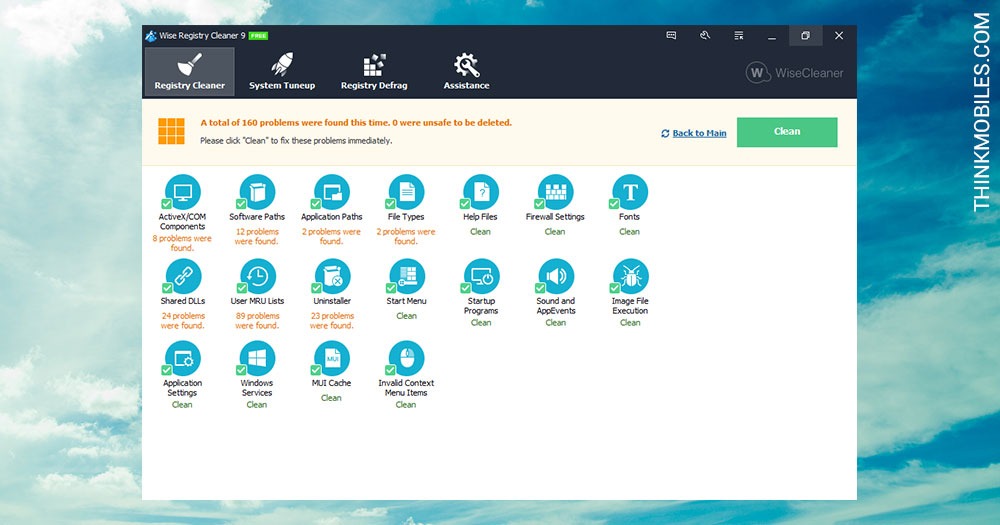Click the WiseCleaner logo
Image resolution: width=1000 pixels, height=525 pixels.
click(794, 73)
